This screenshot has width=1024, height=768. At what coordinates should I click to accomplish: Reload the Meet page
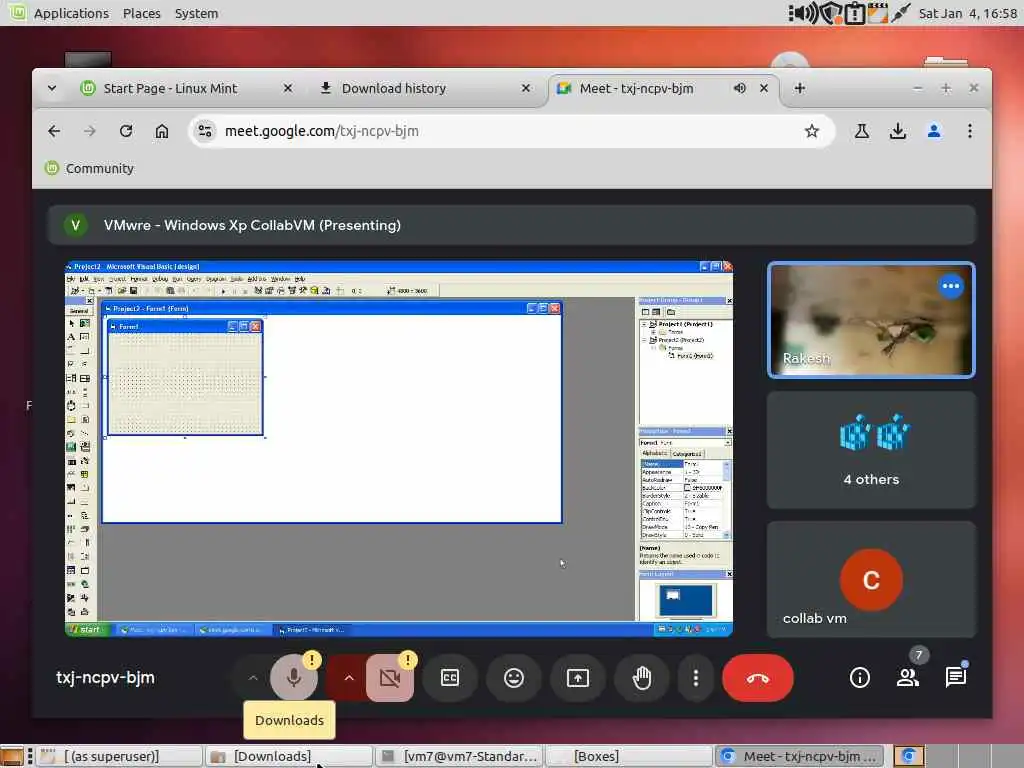tap(126, 131)
